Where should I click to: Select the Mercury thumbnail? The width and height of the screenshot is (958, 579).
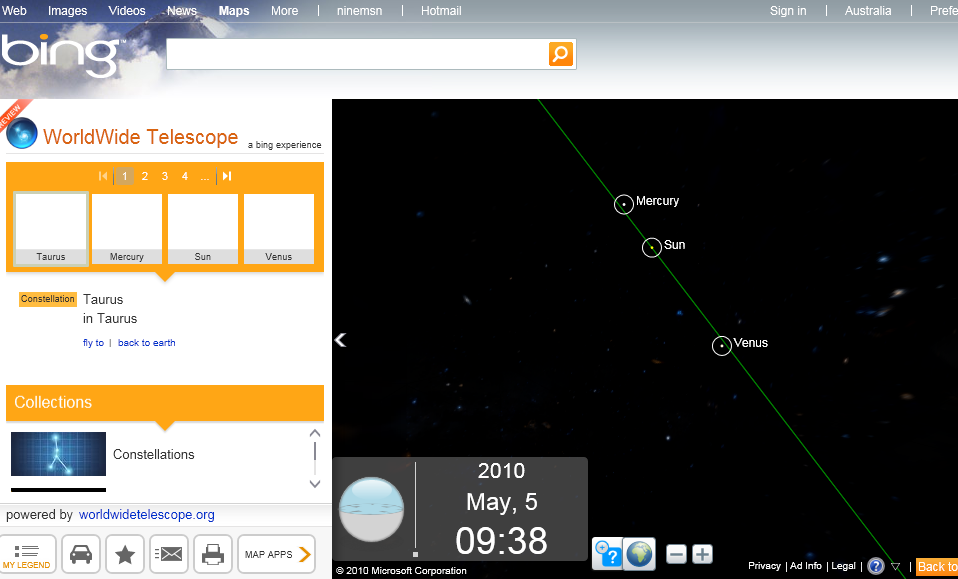pyautogui.click(x=127, y=229)
